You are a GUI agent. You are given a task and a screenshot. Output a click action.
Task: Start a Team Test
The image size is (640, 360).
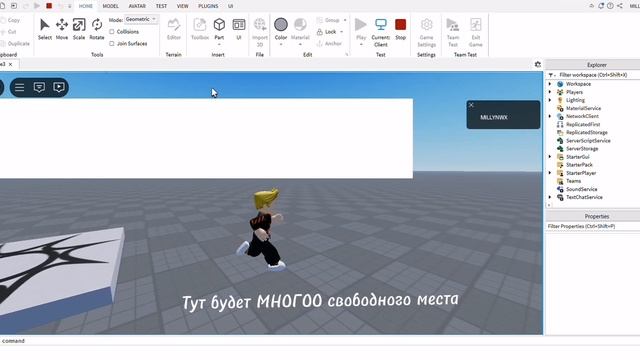tap(453, 32)
